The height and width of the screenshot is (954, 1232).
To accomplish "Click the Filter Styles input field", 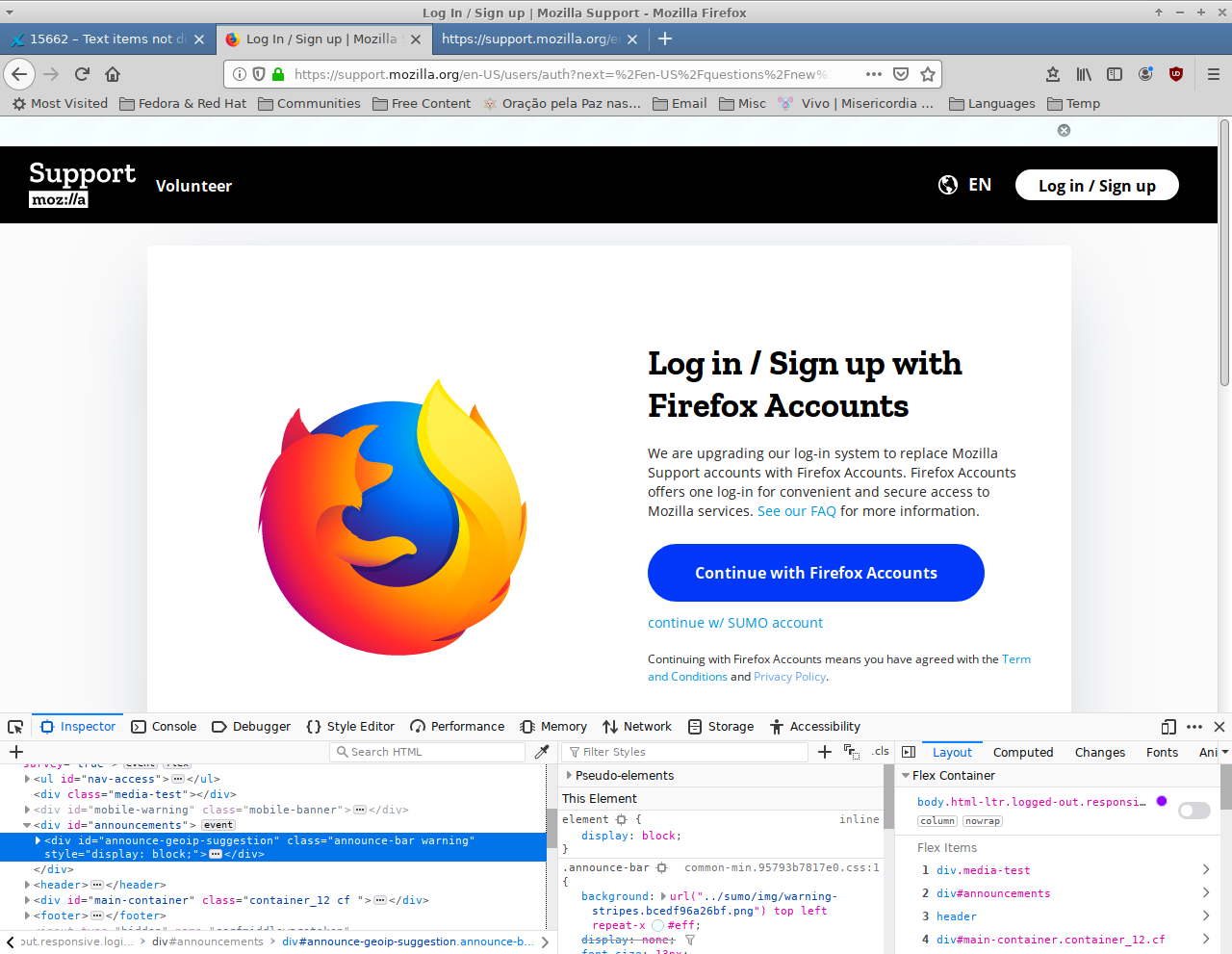I will coord(686,752).
